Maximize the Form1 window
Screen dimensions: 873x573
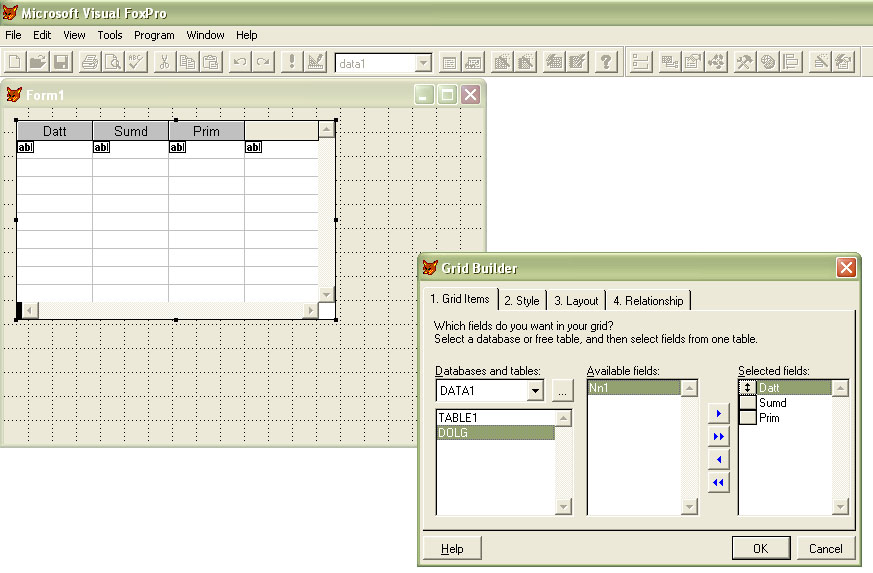tap(447, 95)
